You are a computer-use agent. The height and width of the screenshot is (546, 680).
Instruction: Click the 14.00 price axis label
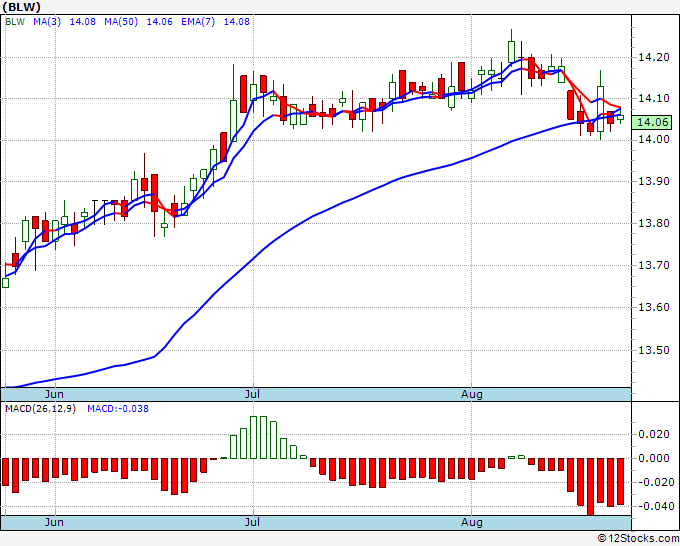pyautogui.click(x=654, y=139)
